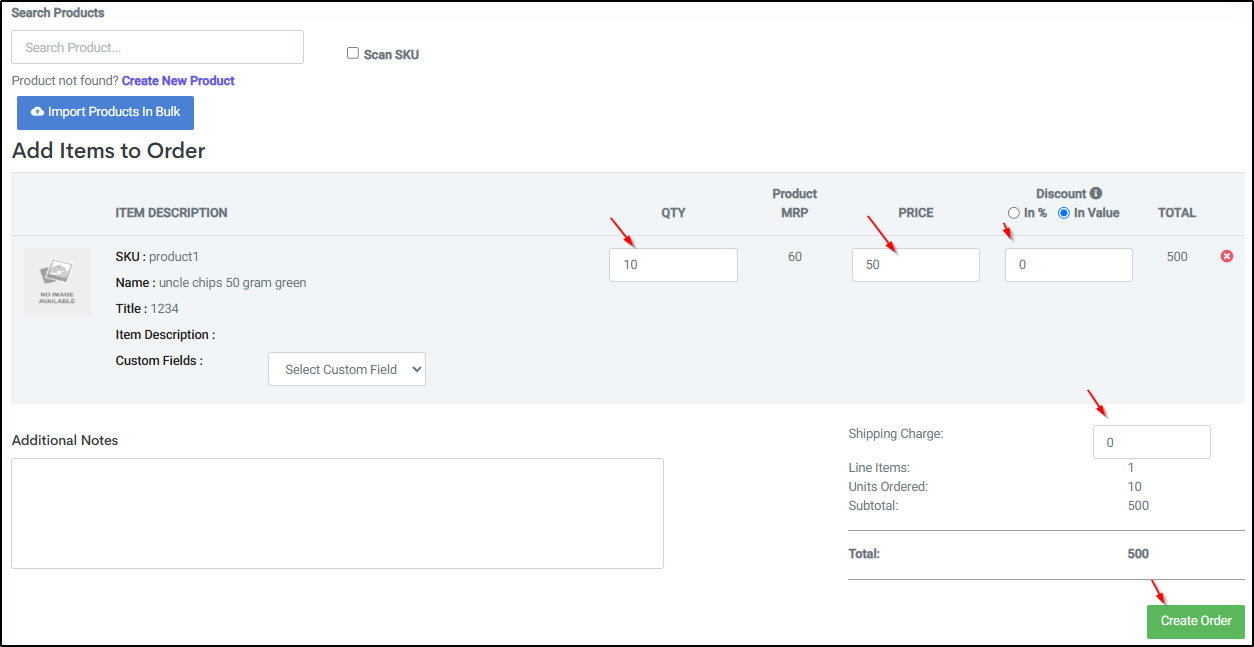This screenshot has height=647, width=1254.
Task: Click the QTY input field showing 10
Action: point(673,265)
